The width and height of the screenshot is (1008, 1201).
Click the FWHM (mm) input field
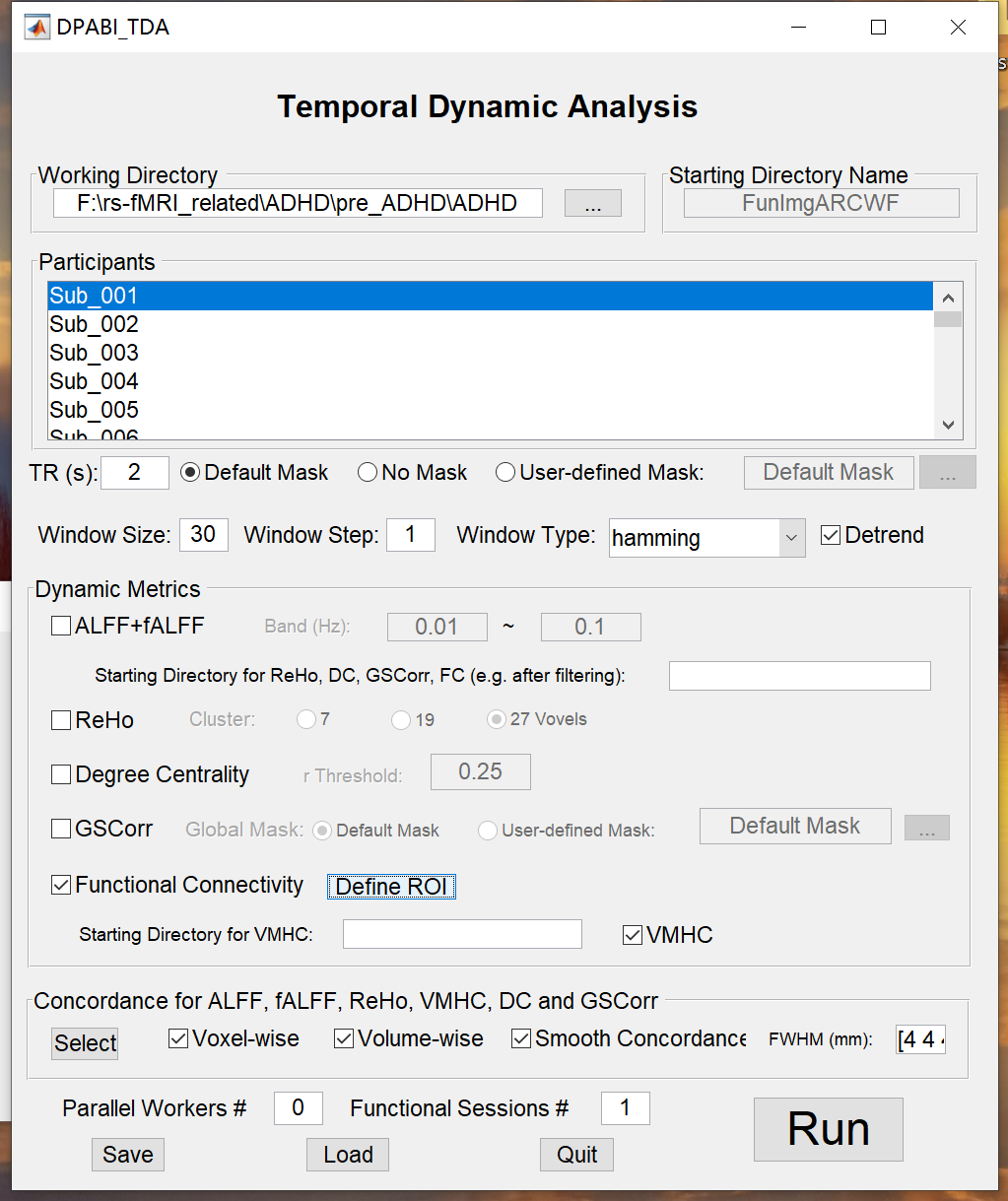pos(920,1040)
